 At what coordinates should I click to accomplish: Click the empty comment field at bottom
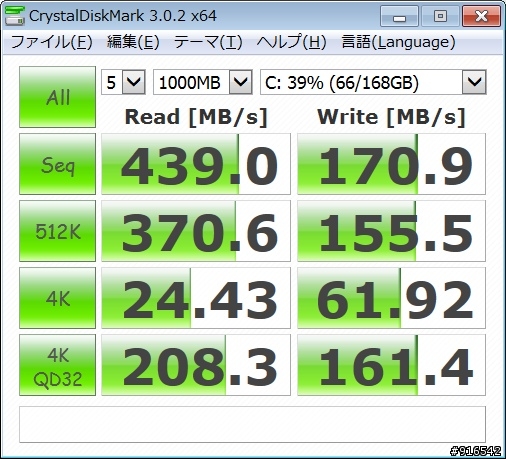[x=252, y=424]
